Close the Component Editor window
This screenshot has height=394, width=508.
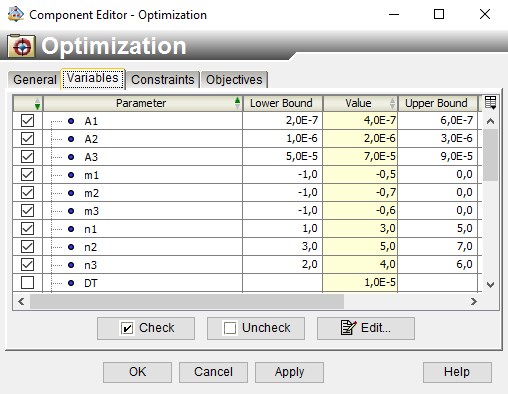click(x=485, y=14)
